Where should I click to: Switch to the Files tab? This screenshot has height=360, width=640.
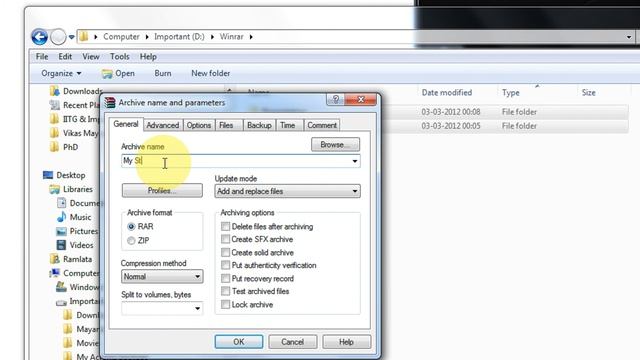(x=226, y=125)
